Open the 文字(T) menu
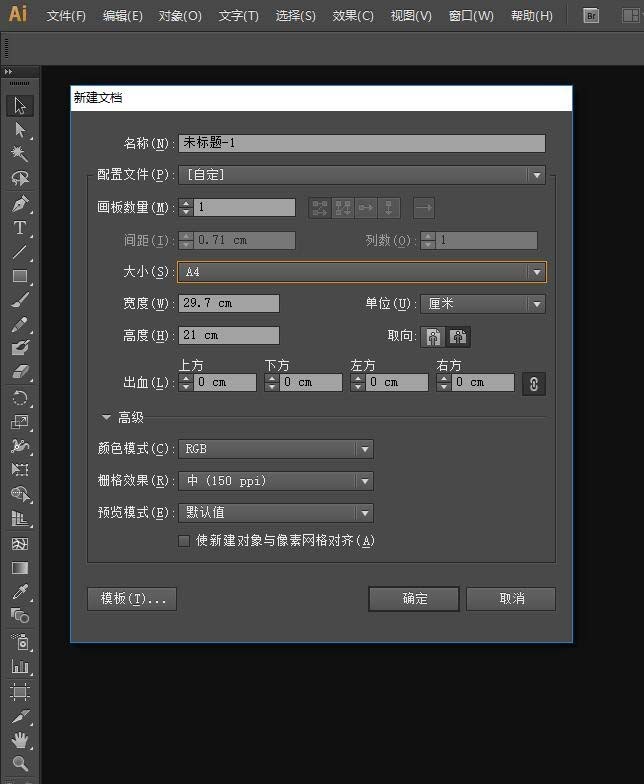The image size is (644, 784). click(238, 16)
